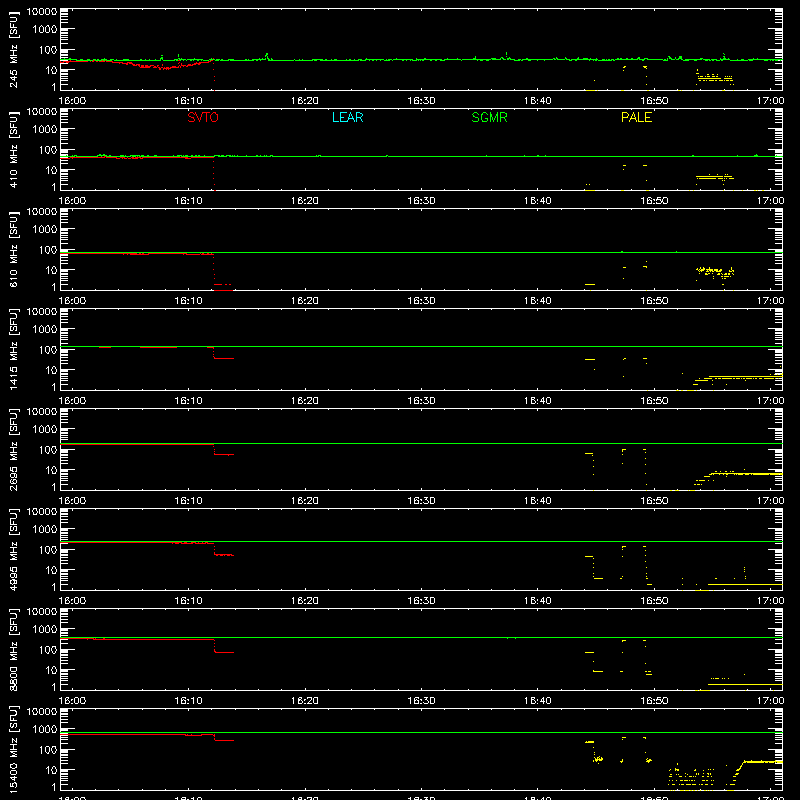
Task: Click the 16:50 time label of 245 MHz plot
Action: 654,101
